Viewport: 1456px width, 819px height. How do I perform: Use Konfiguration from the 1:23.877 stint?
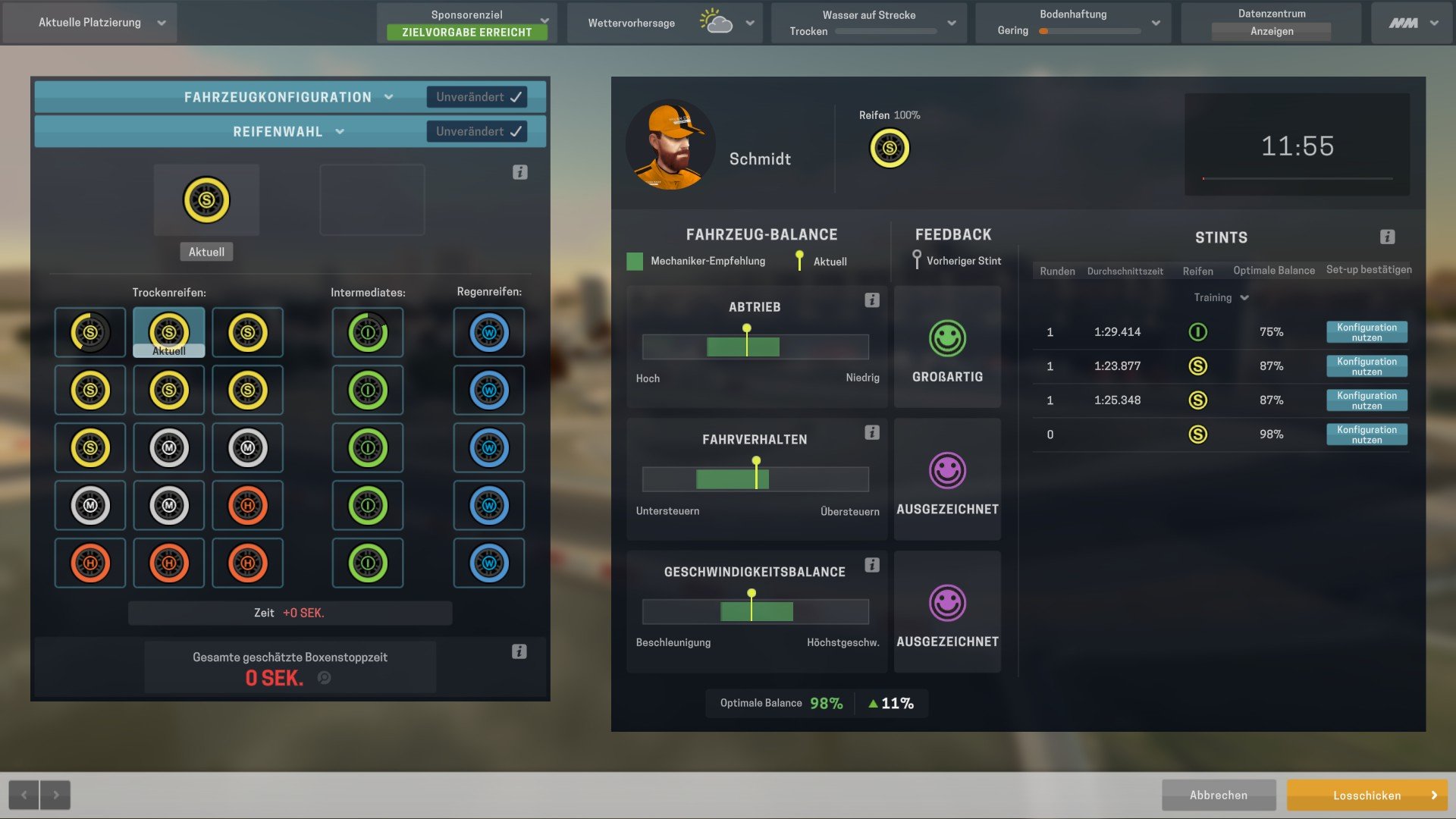tap(1367, 366)
